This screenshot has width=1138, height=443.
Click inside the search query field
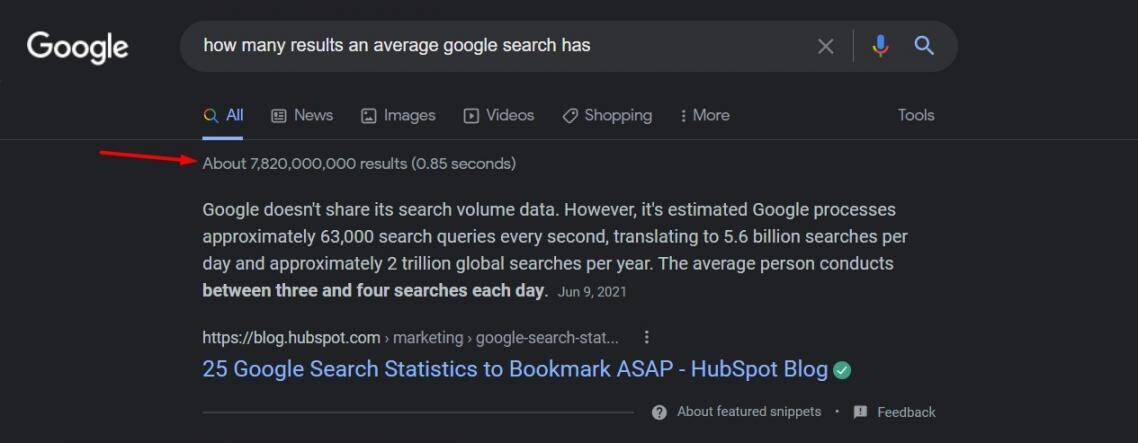tap(500, 46)
